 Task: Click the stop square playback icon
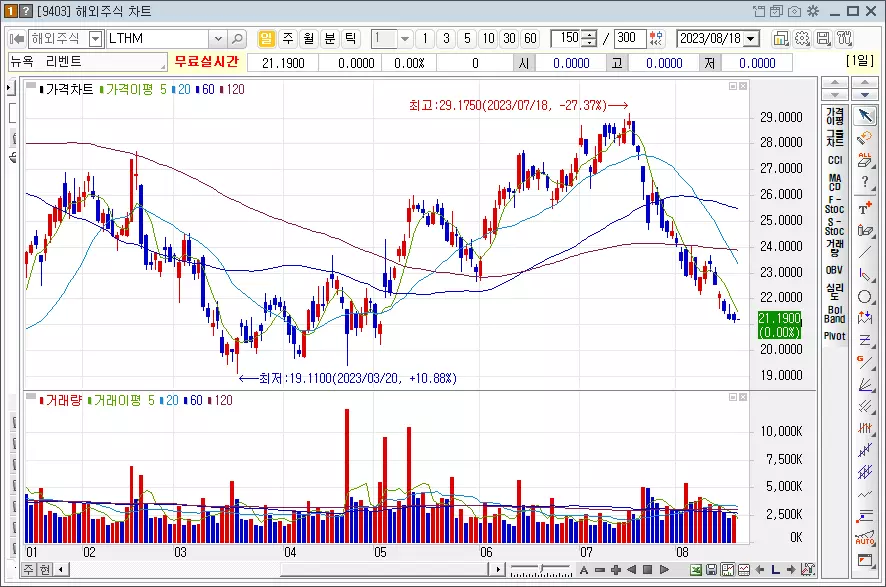point(648,569)
